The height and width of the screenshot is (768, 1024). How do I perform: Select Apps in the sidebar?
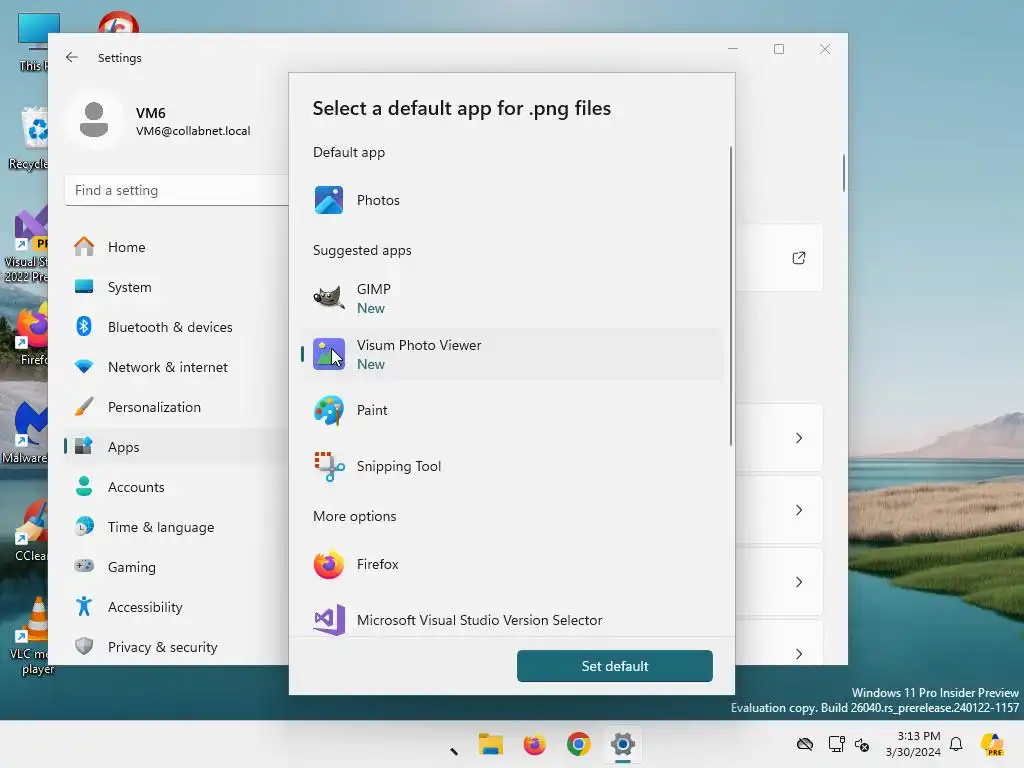coord(176,447)
